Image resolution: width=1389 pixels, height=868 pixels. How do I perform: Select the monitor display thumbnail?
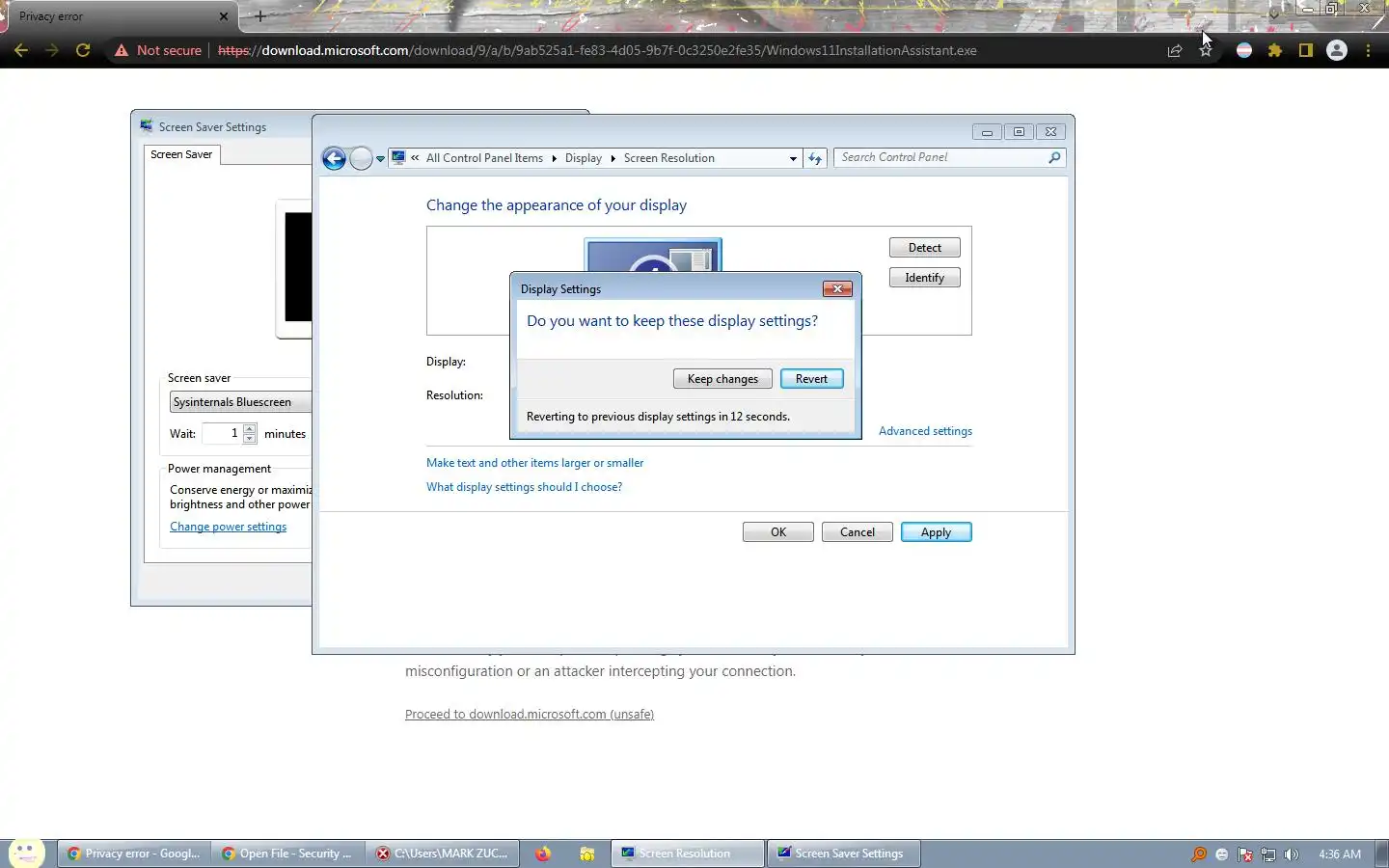click(653, 256)
